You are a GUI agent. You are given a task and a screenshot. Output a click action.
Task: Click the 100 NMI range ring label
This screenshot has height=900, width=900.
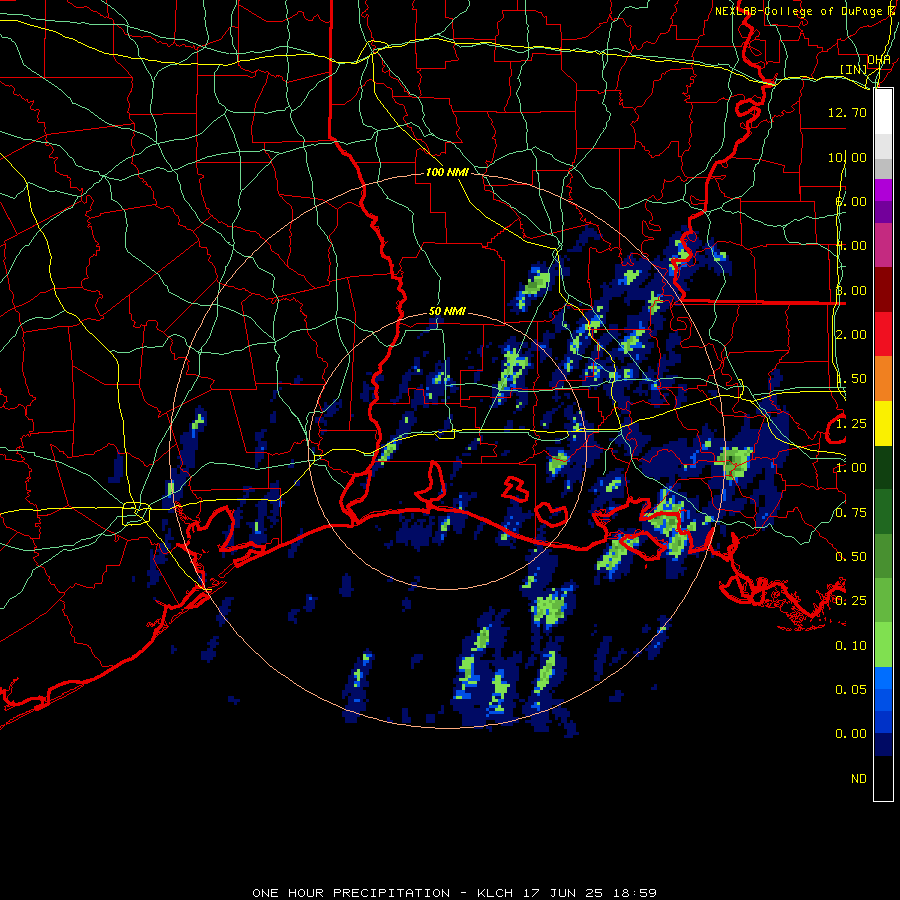[x=447, y=172]
